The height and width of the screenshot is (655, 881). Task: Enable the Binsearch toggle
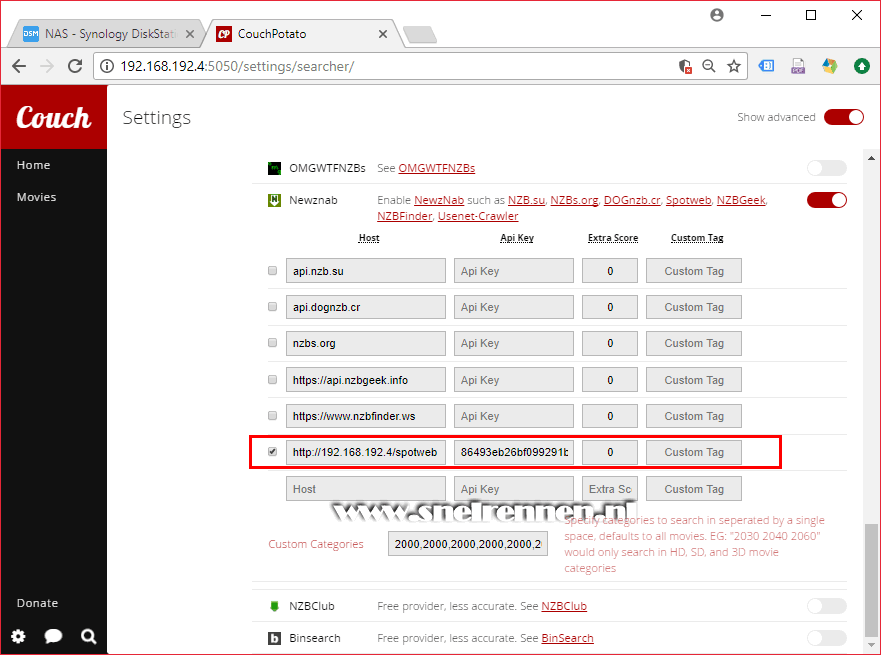click(x=826, y=638)
